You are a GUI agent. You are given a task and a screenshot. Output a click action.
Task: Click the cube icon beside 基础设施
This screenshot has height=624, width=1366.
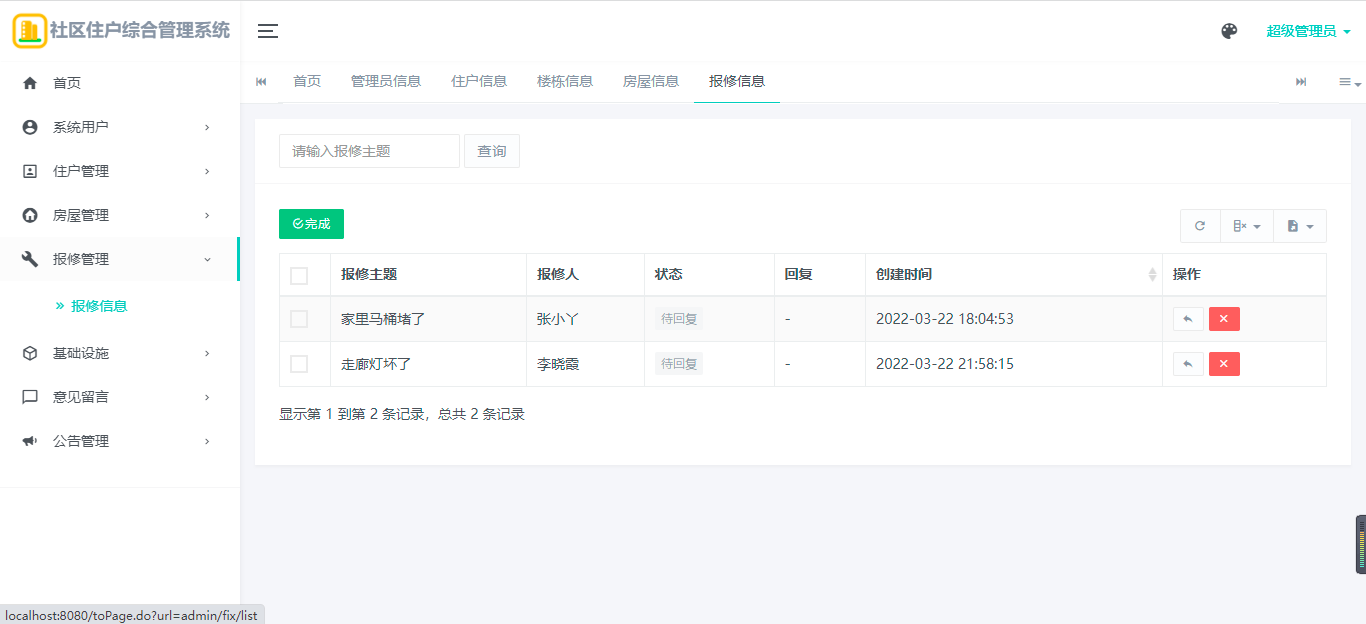(x=30, y=353)
